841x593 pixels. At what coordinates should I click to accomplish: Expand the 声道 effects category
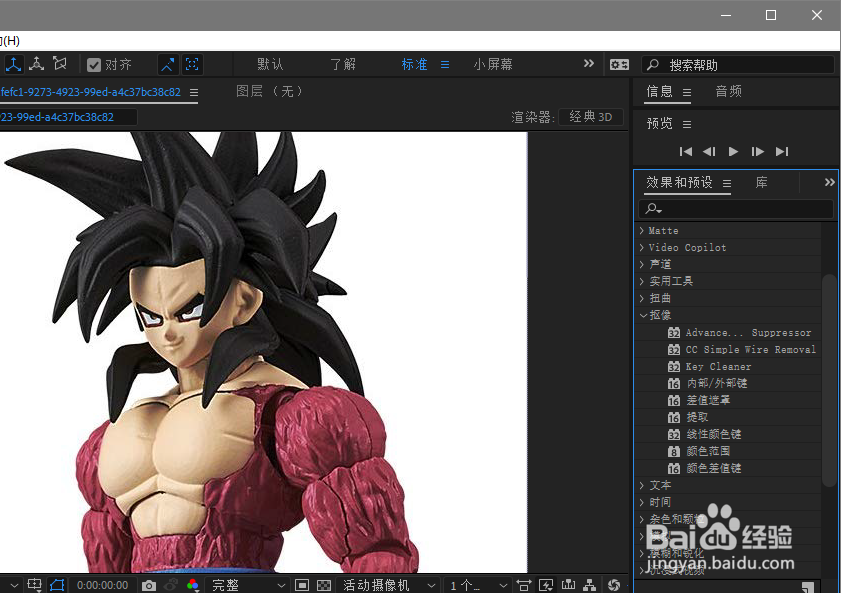tap(642, 264)
